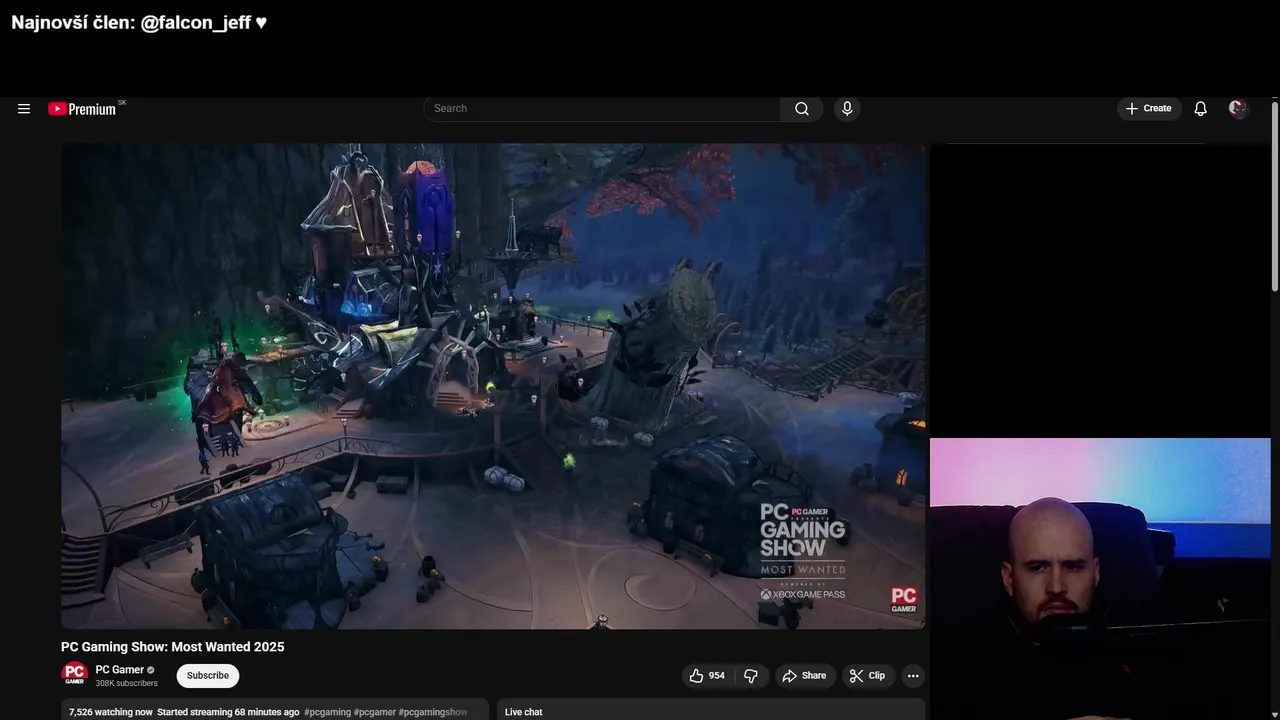Share the video
Screen dimensions: 1280x720
point(805,676)
